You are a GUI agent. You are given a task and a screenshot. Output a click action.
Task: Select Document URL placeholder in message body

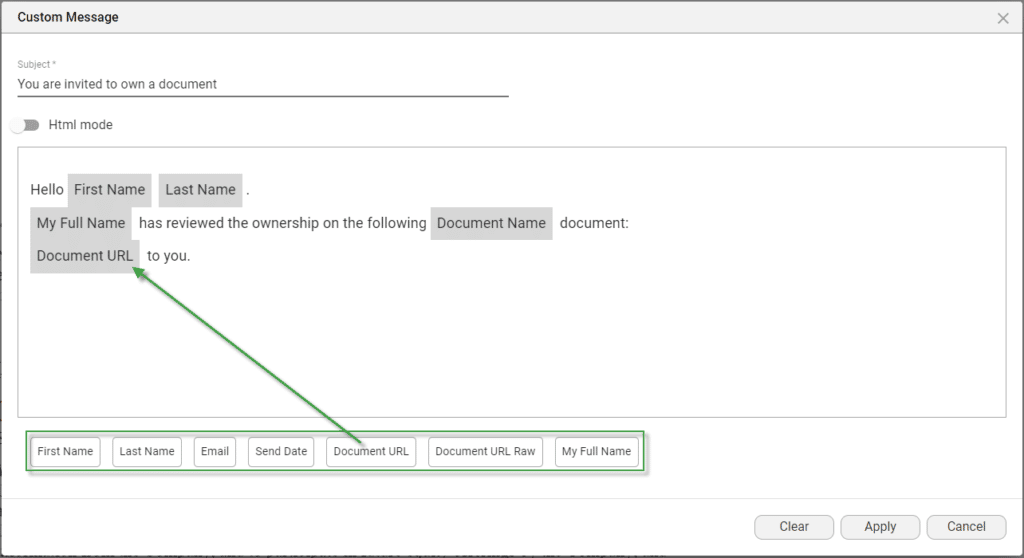click(84, 256)
